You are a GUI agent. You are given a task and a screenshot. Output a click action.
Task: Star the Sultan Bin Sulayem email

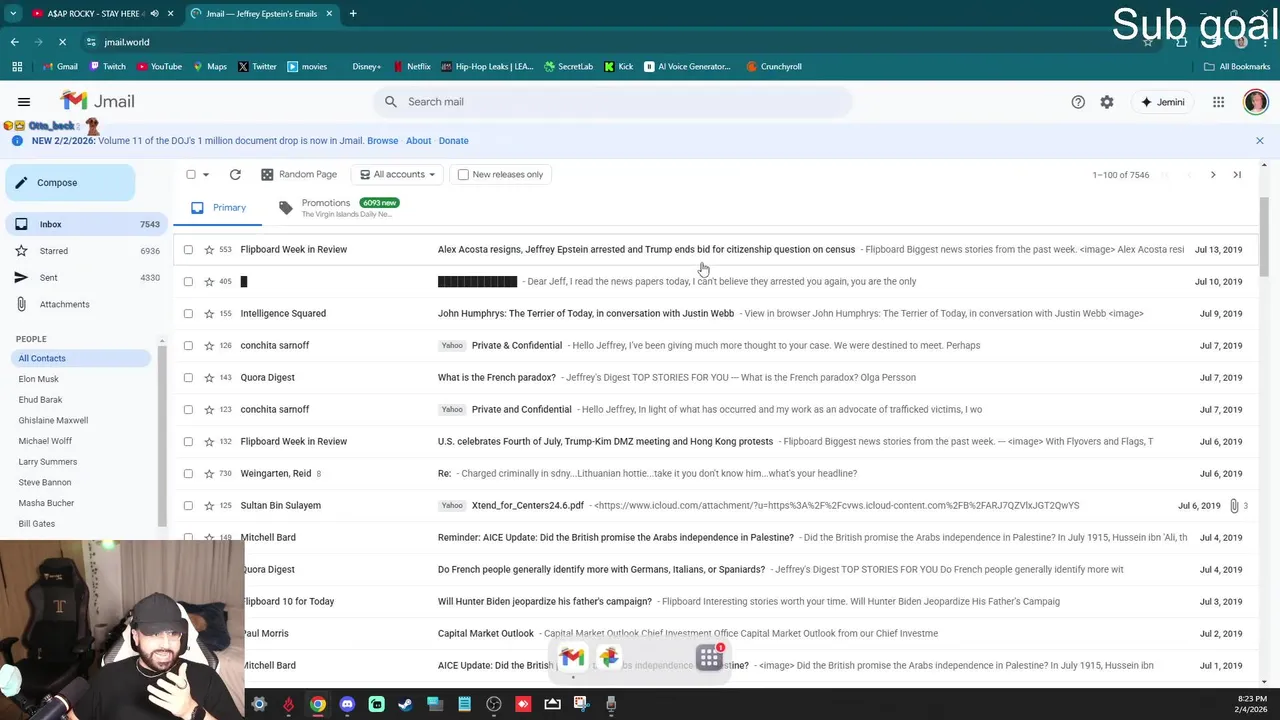coord(209,506)
